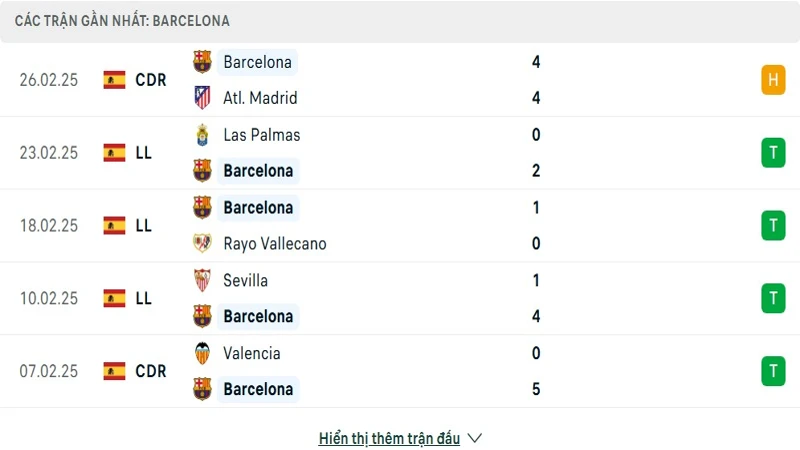Select the Rayo Vallecano team name
This screenshot has width=800, height=450.
pos(275,244)
